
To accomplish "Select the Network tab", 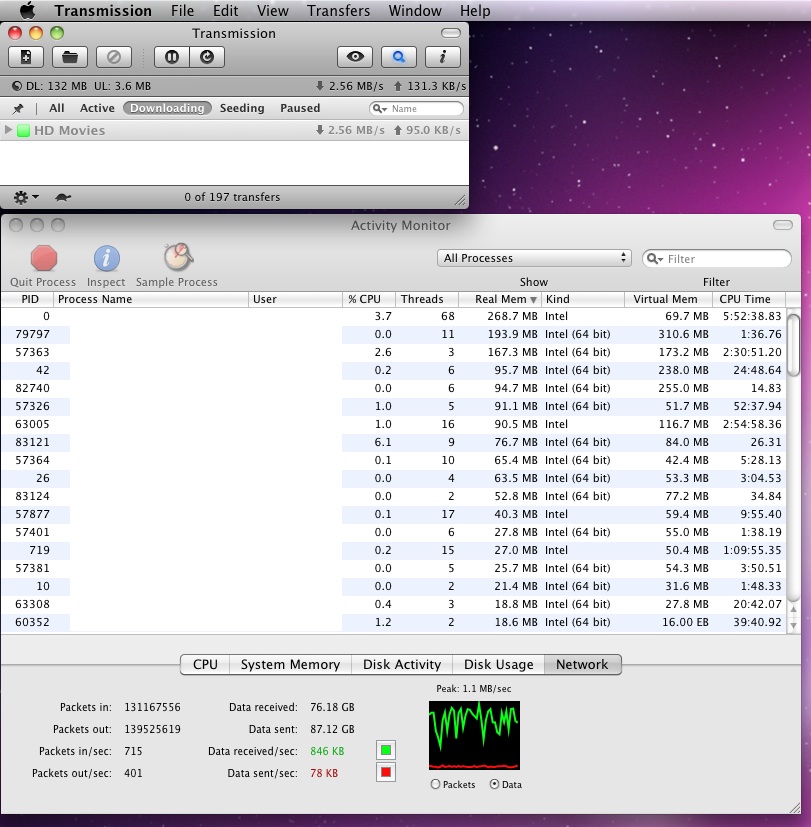I will [582, 665].
